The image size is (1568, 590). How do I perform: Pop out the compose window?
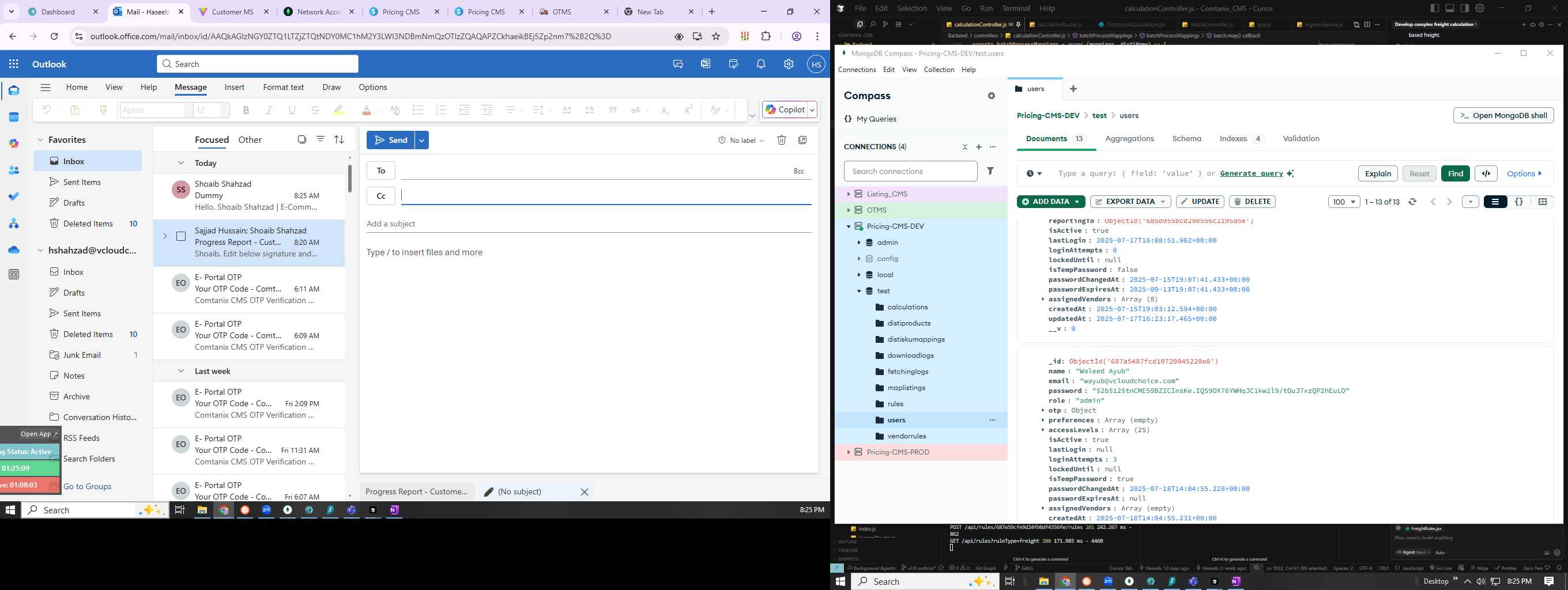pyautogui.click(x=803, y=140)
